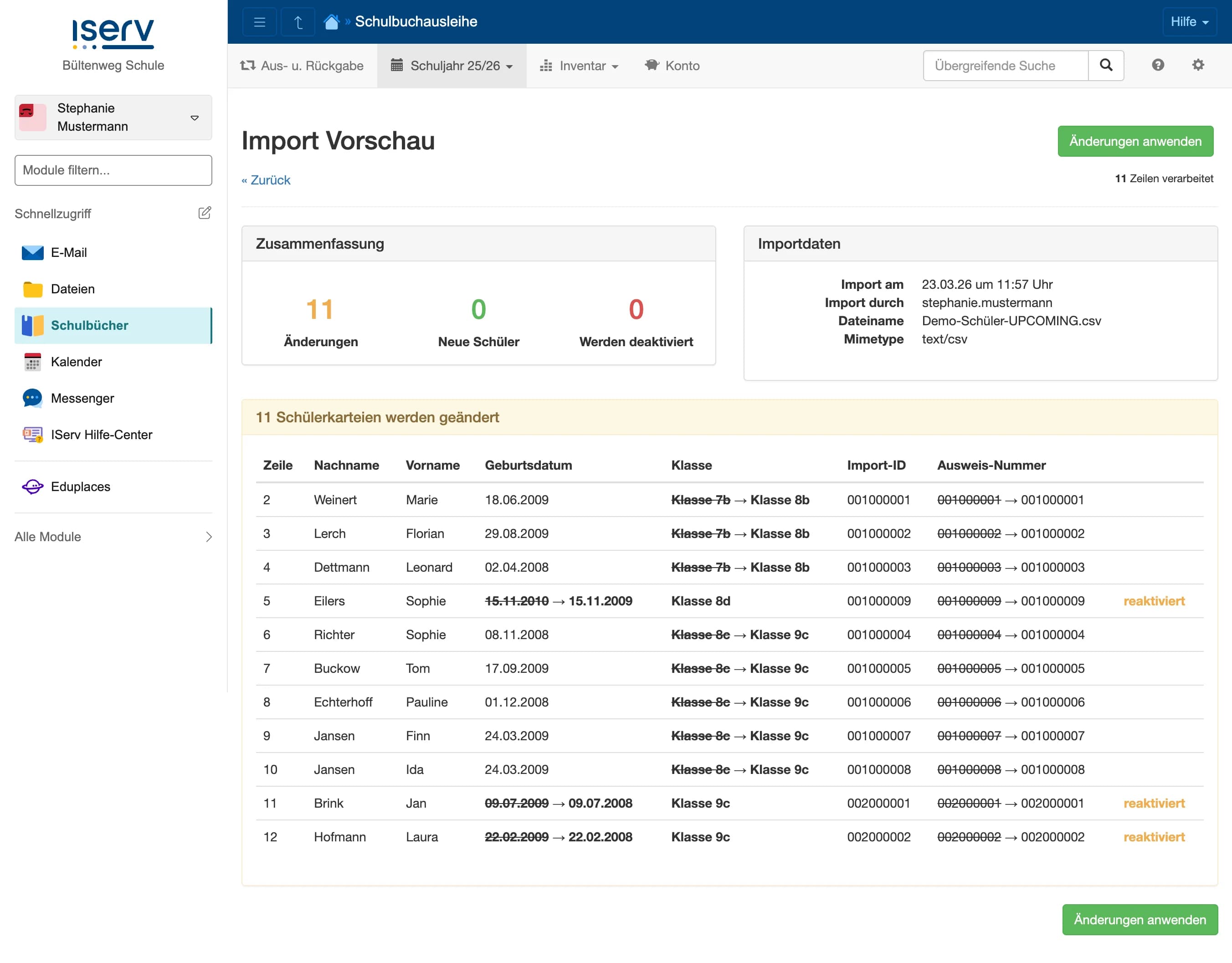
Task: Open the question mark help icon
Action: (1158, 66)
